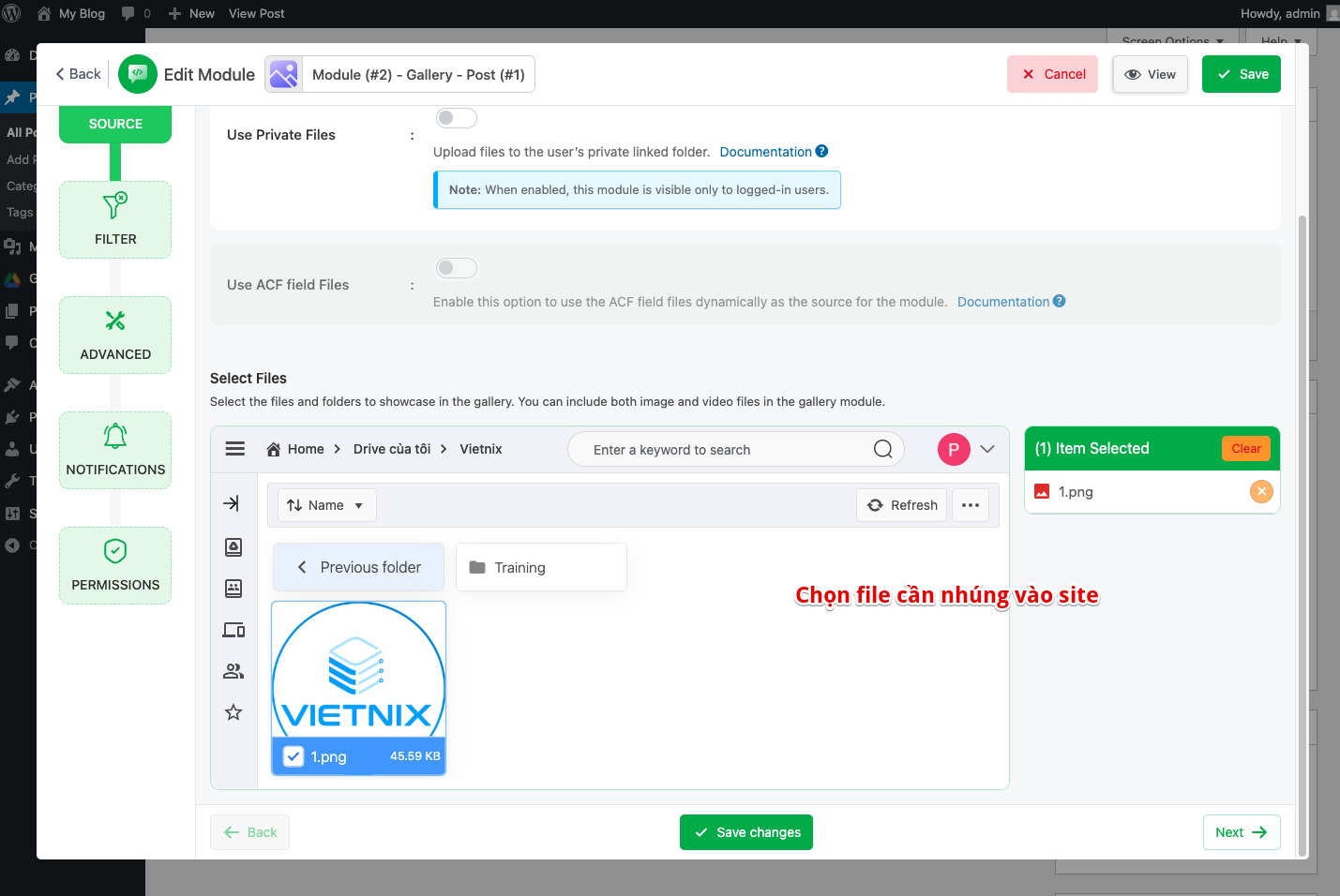
Task: Open Tags in the WordPress sidebar
Action: [x=19, y=212]
